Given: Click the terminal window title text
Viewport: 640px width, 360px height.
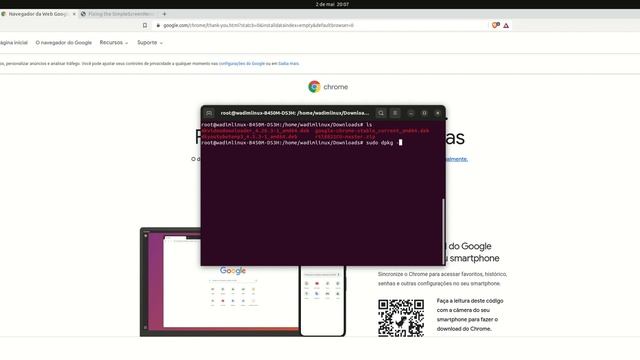Looking at the screenshot, I should [295, 113].
